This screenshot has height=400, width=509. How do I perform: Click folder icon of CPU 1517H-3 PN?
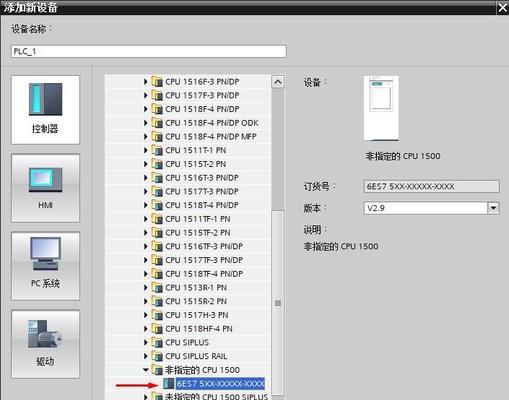click(x=157, y=315)
